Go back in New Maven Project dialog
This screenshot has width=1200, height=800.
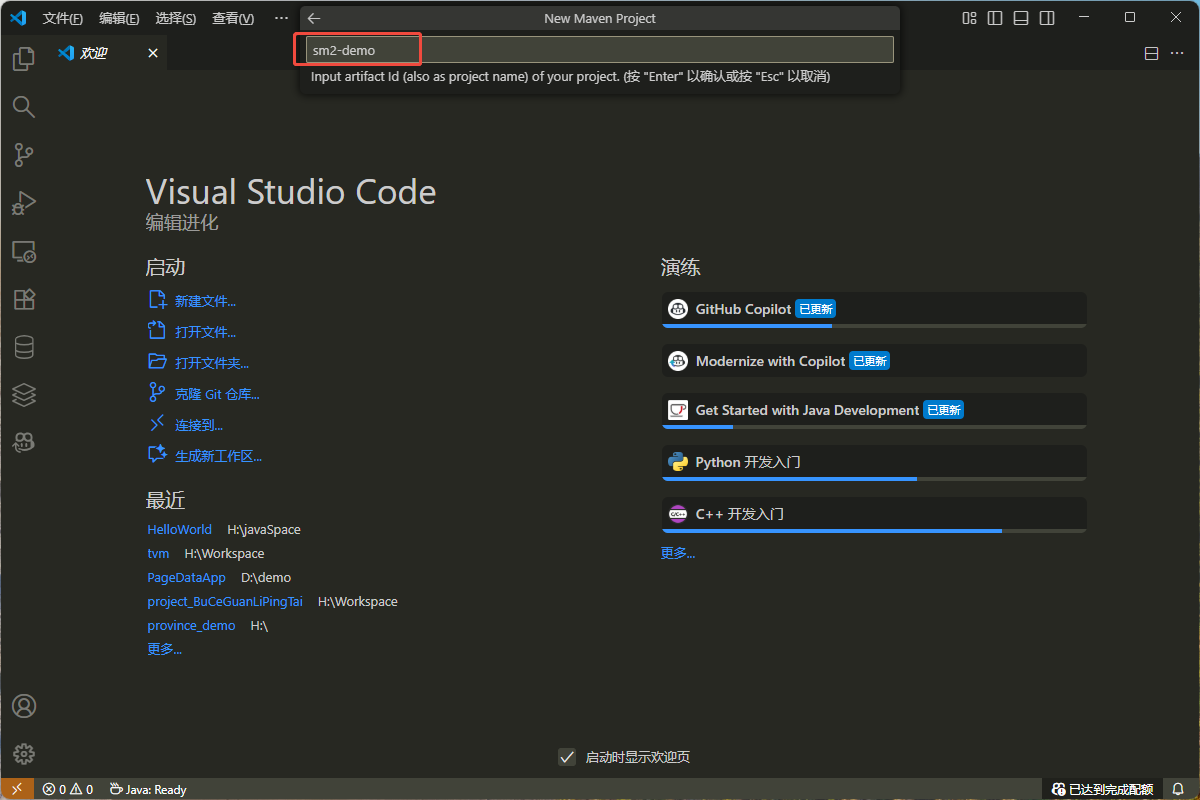(314, 18)
